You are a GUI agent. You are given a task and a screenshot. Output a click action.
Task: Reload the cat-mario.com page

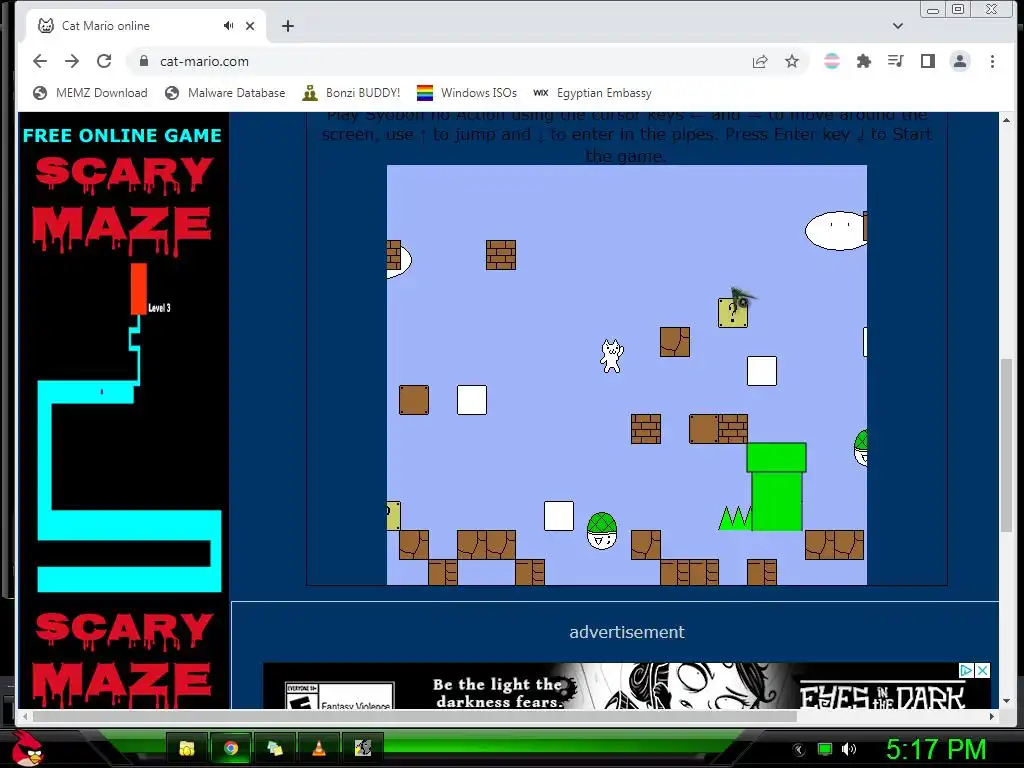click(x=104, y=61)
